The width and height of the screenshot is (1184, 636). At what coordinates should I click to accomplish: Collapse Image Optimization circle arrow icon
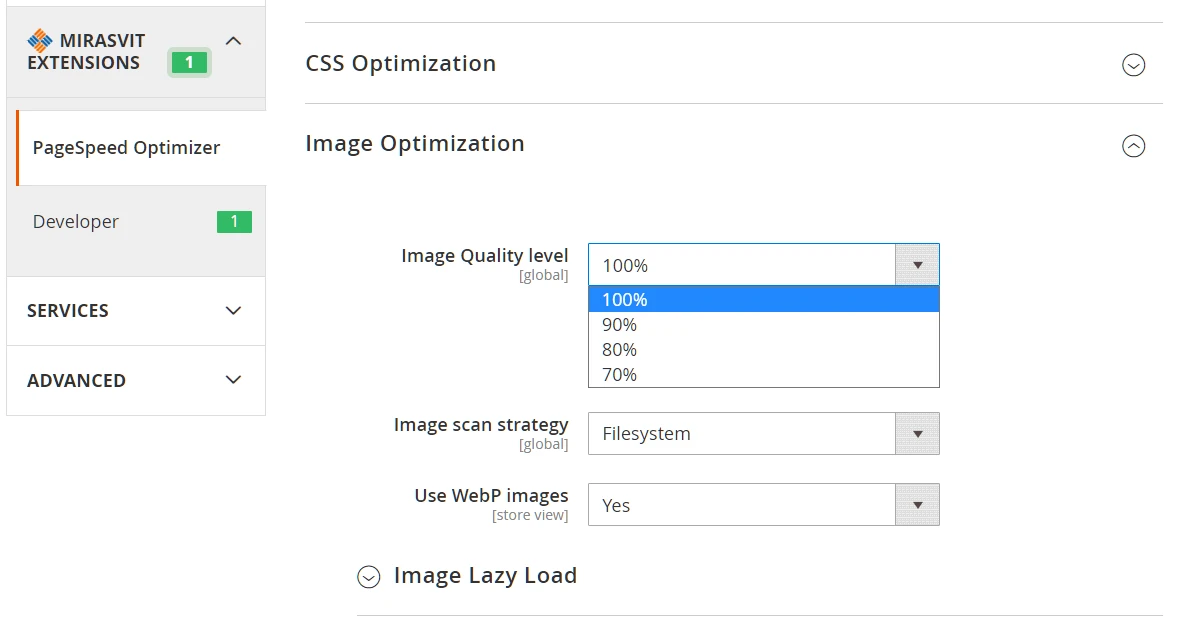pos(1133,146)
